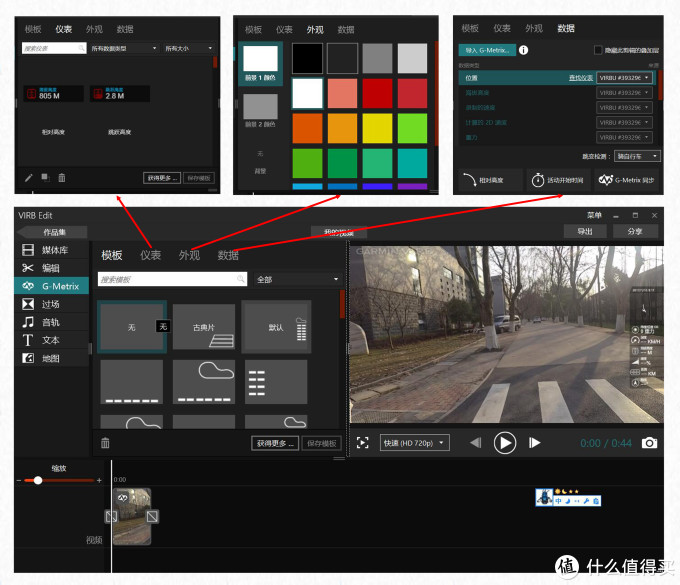
Task: Switch to 外观 tab in main window
Action: 189,255
